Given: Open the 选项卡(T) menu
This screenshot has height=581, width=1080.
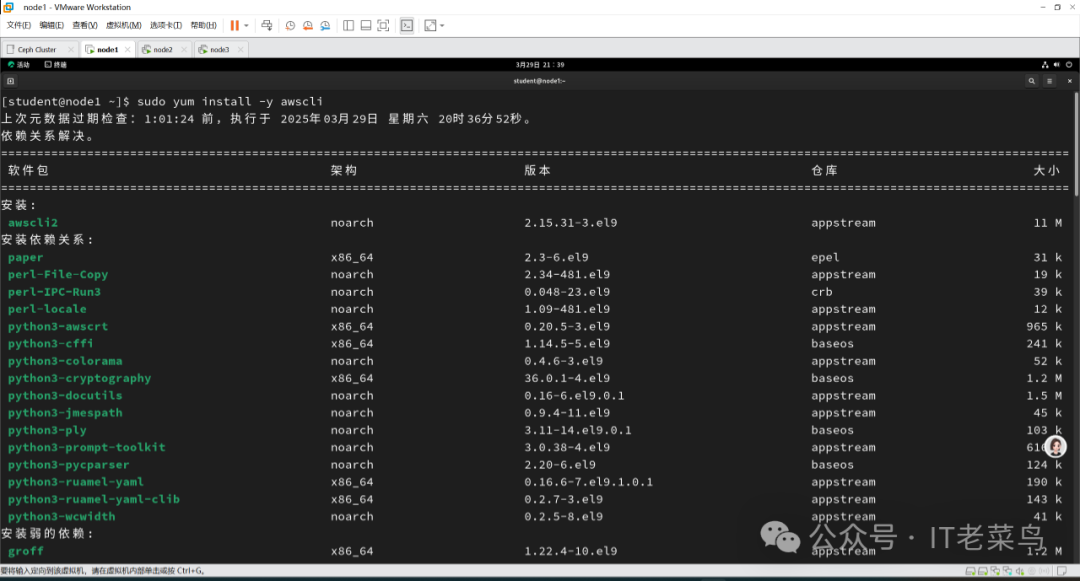Looking at the screenshot, I should coord(166,25).
